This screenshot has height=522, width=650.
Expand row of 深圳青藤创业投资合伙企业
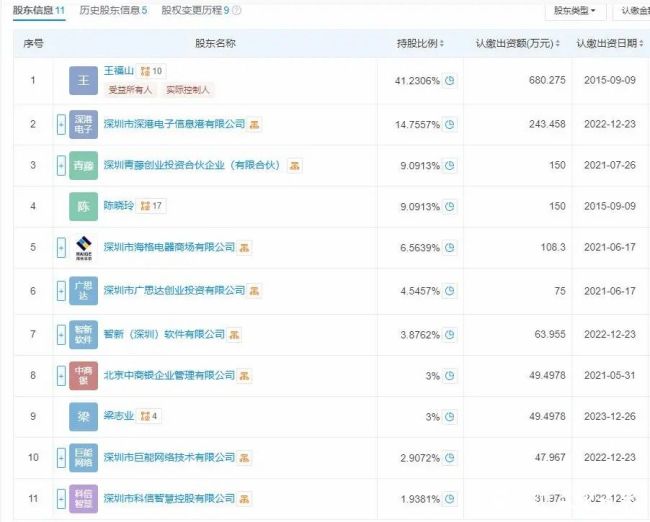tap(61, 165)
